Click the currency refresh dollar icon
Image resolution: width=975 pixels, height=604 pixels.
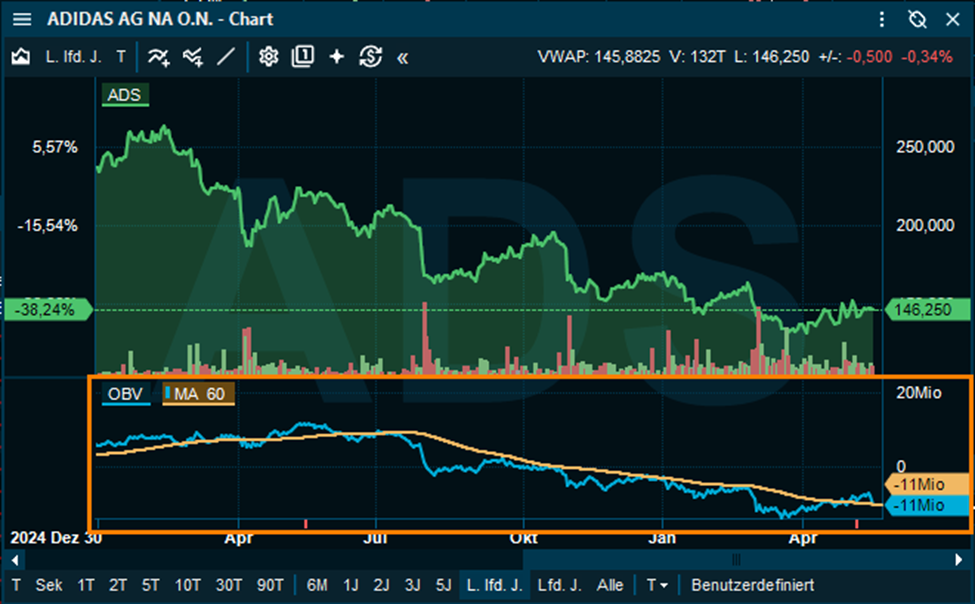[371, 57]
